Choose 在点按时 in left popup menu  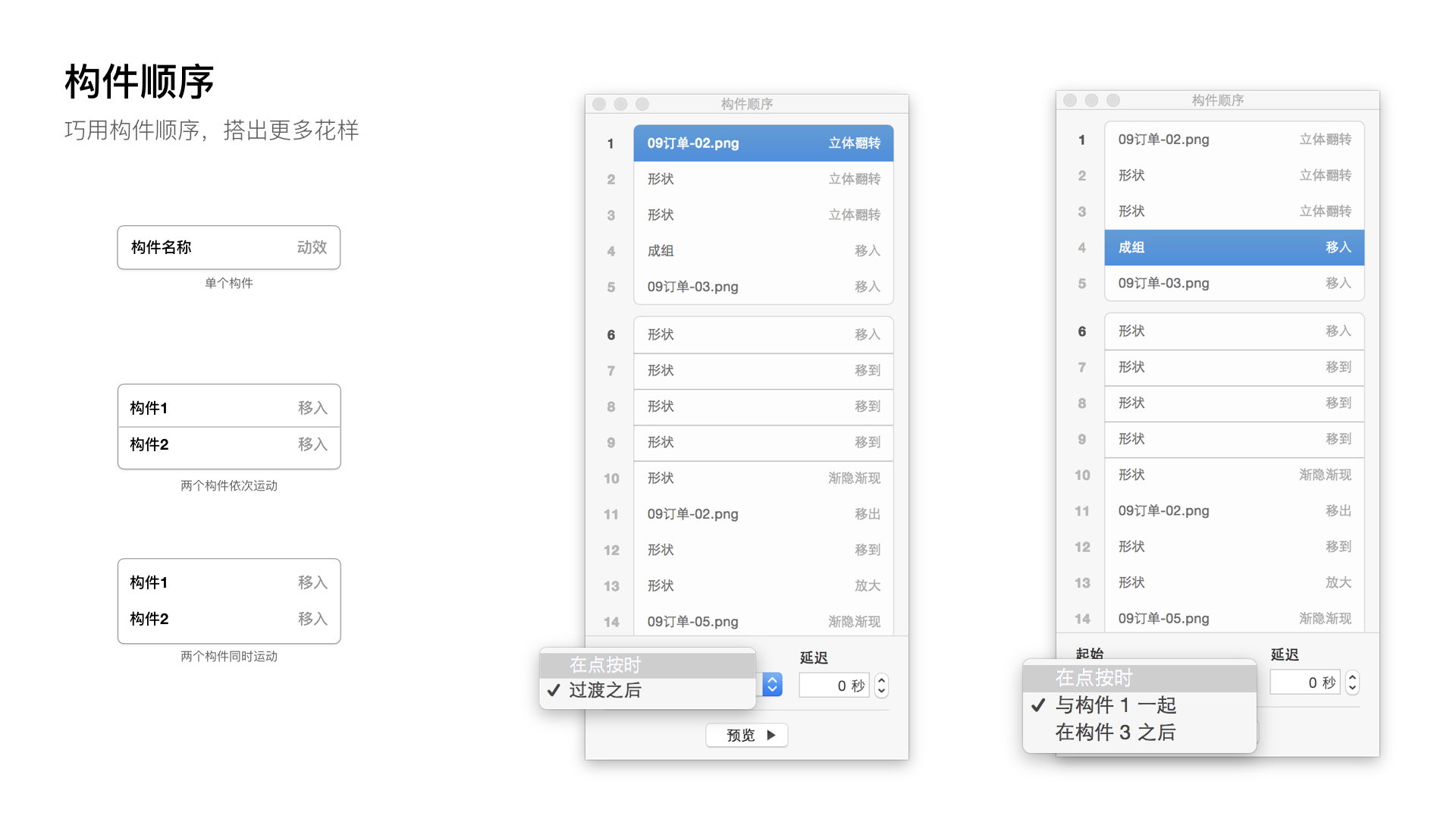[x=604, y=665]
